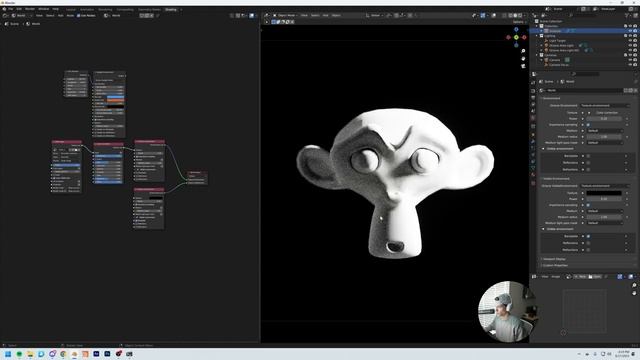Open the Edit menu
This screenshot has width=640, height=360.
pos(19,9)
